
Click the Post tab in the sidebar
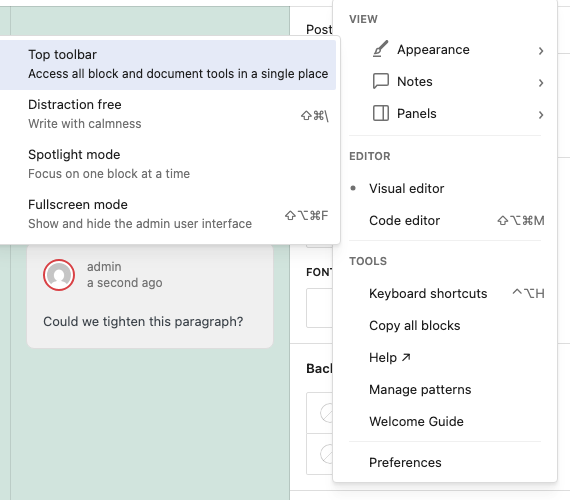(319, 29)
